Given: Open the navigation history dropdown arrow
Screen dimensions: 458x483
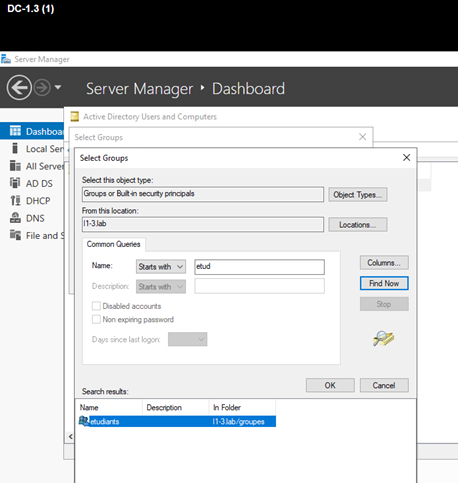Looking at the screenshot, I should 58,87.
